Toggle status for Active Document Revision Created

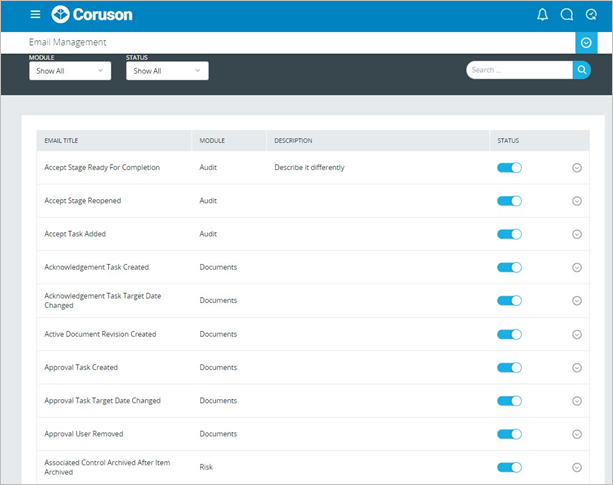pos(509,335)
